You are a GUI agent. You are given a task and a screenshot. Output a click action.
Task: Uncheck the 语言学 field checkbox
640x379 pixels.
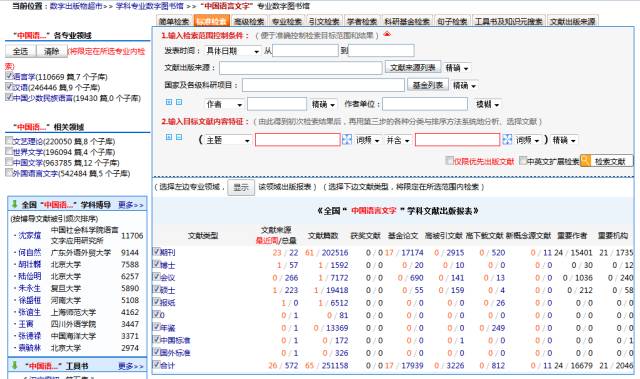[9, 76]
